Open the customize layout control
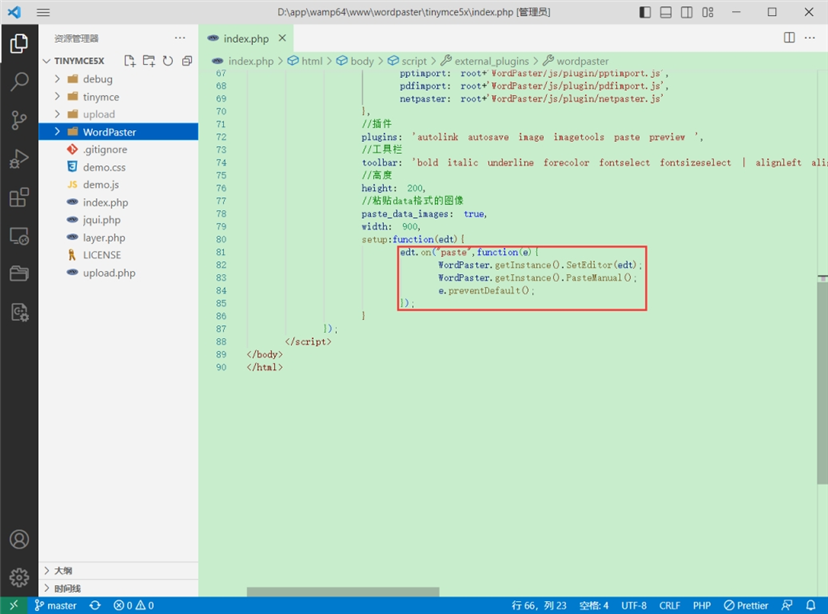This screenshot has height=614, width=828. tap(708, 12)
